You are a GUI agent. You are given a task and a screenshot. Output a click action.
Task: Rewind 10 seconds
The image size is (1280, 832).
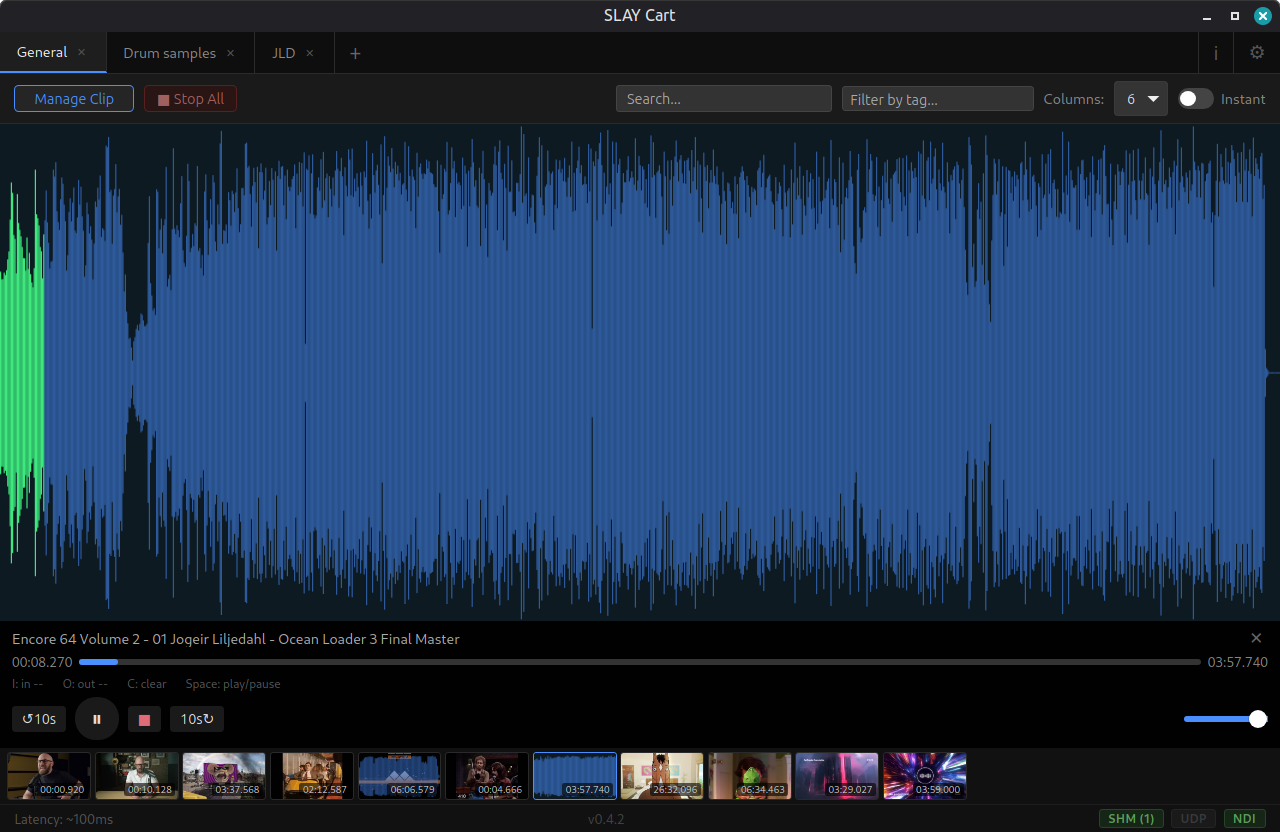pyautogui.click(x=39, y=719)
